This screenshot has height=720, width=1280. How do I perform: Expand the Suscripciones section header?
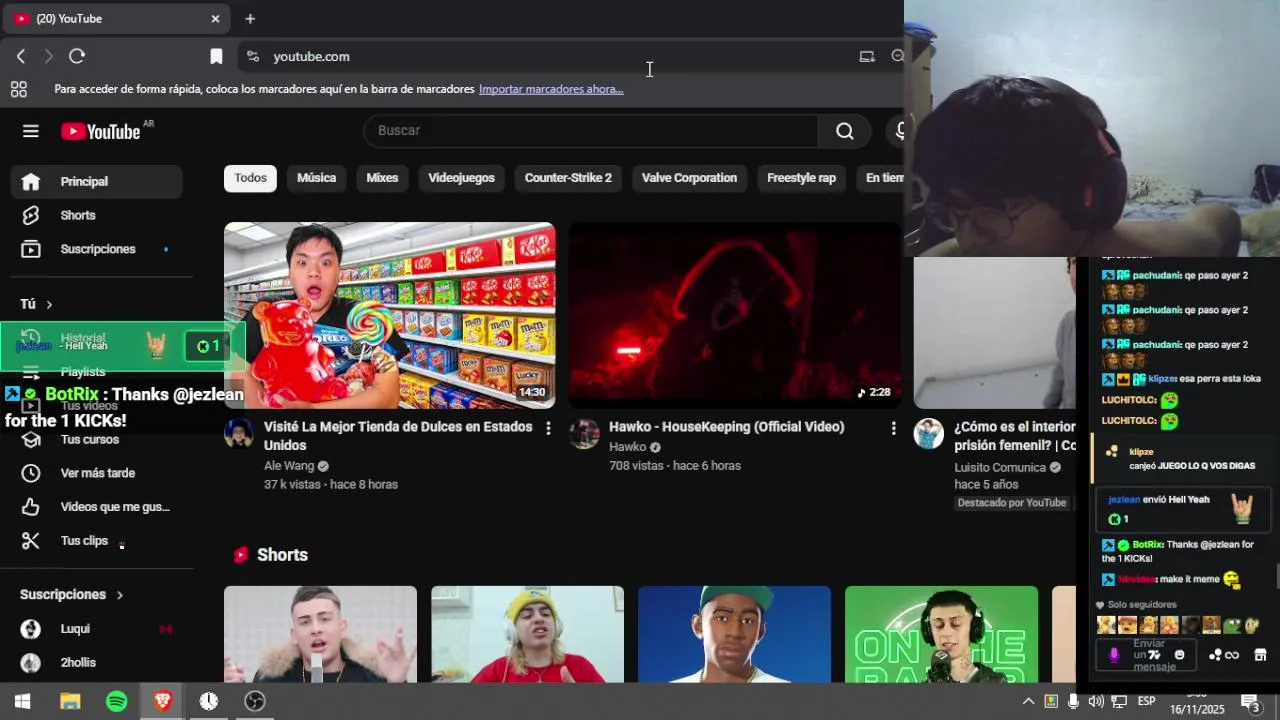click(72, 595)
